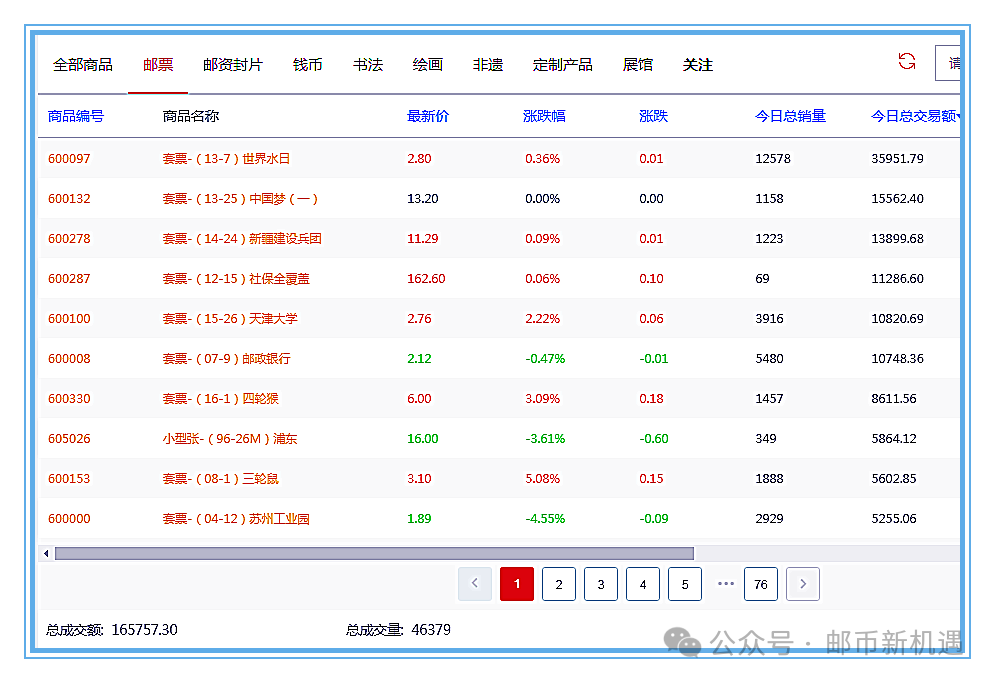Click the scrollbar left arrow
The image size is (995, 683).
click(46, 553)
